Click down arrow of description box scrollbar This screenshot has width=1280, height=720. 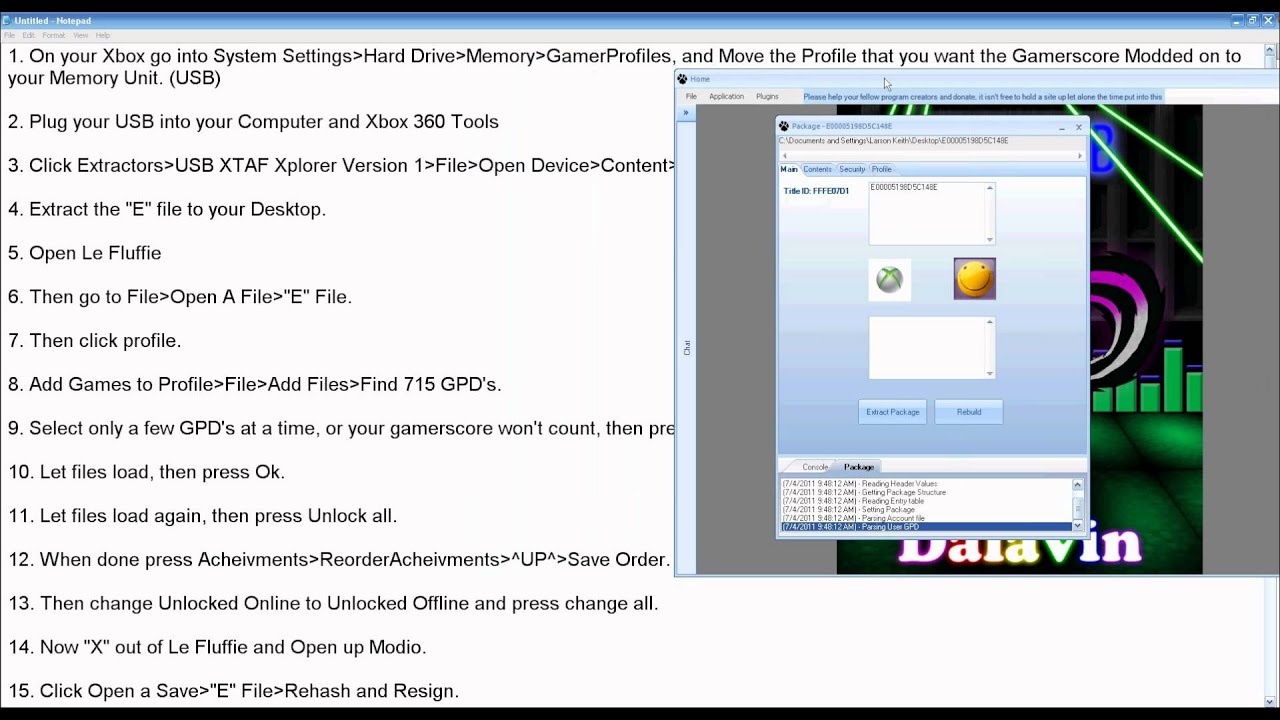pos(990,374)
